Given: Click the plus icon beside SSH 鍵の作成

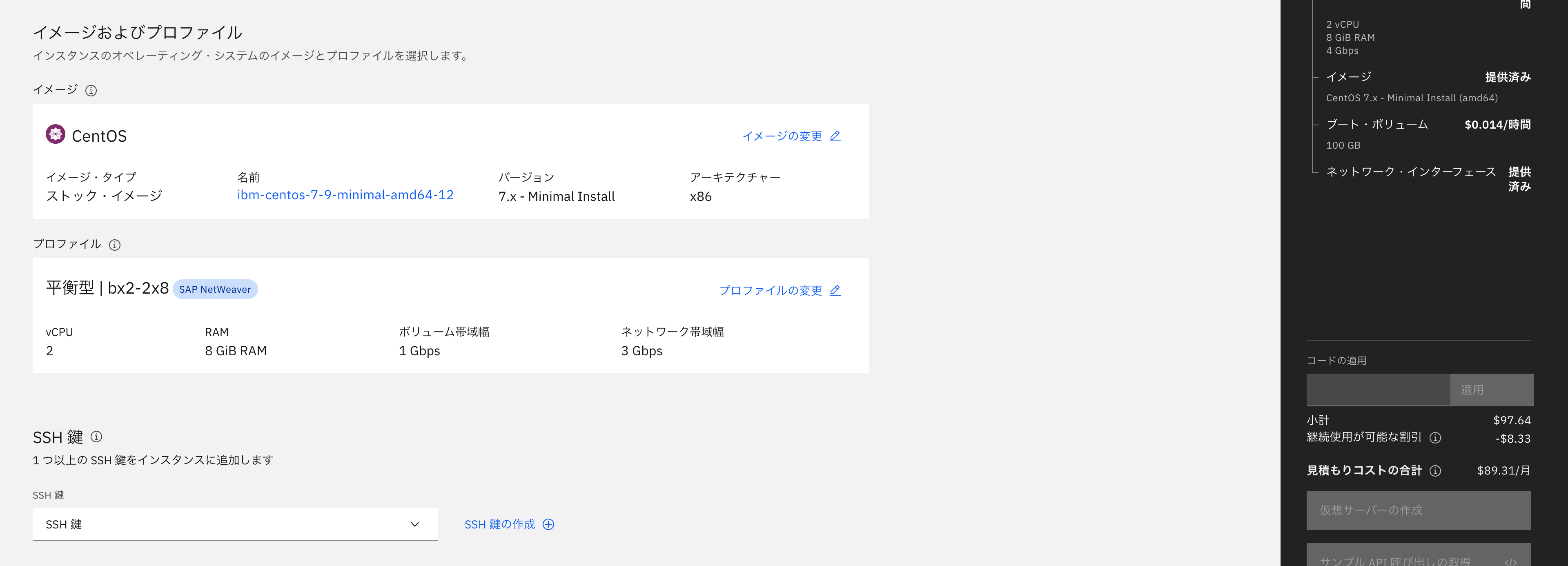Looking at the screenshot, I should [x=548, y=524].
